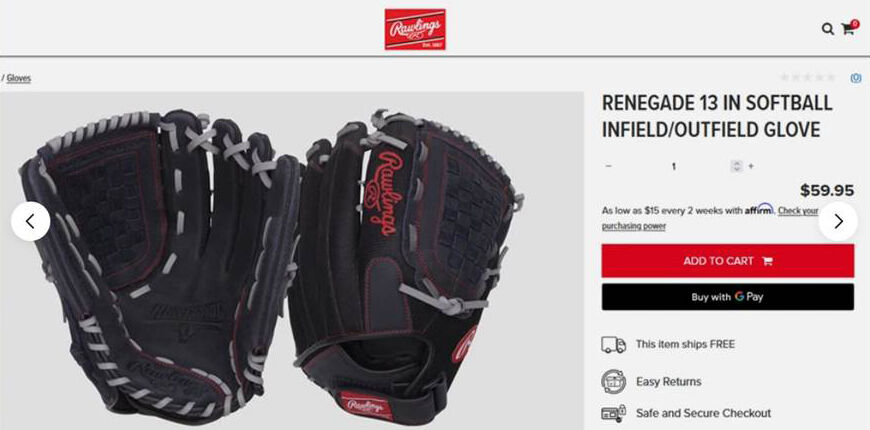The height and width of the screenshot is (430, 870).
Task: Click the secure checkout card icon
Action: click(613, 413)
